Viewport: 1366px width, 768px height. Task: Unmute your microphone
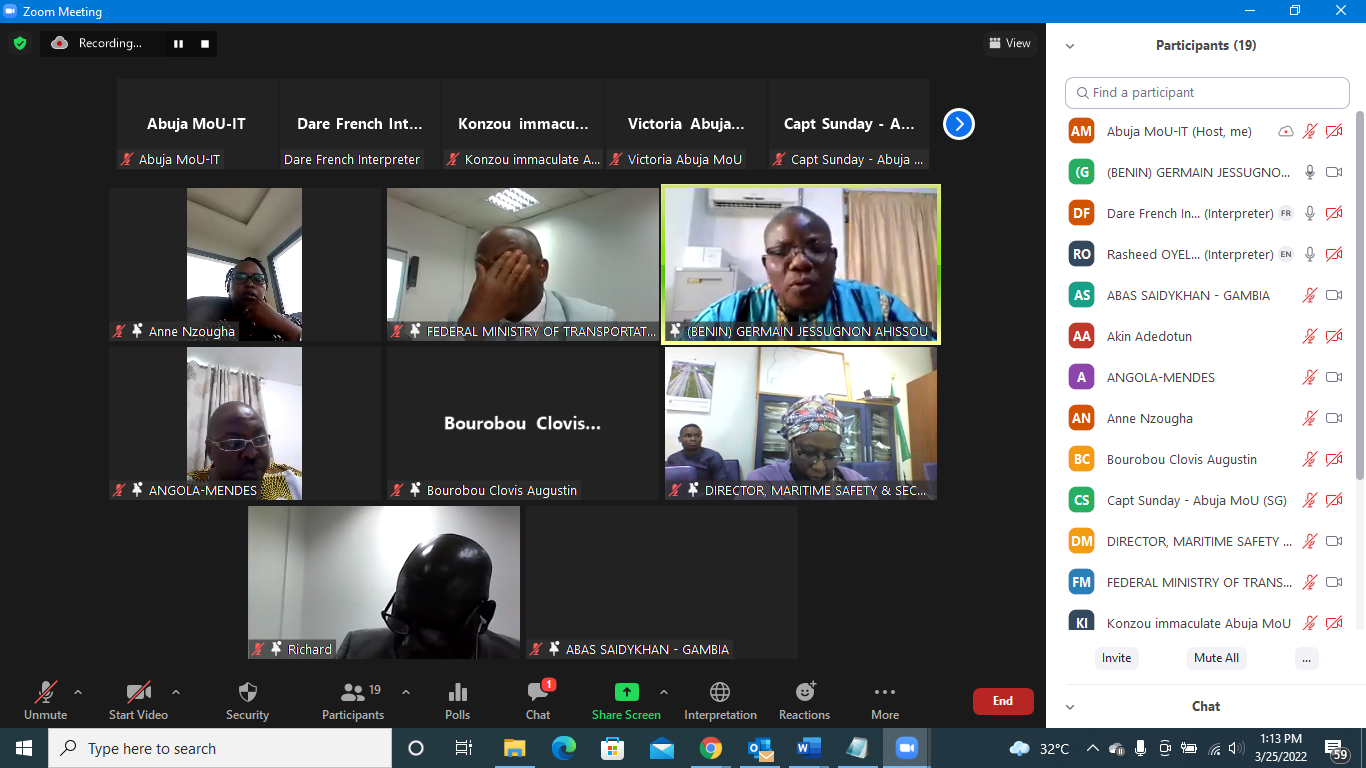[45, 700]
